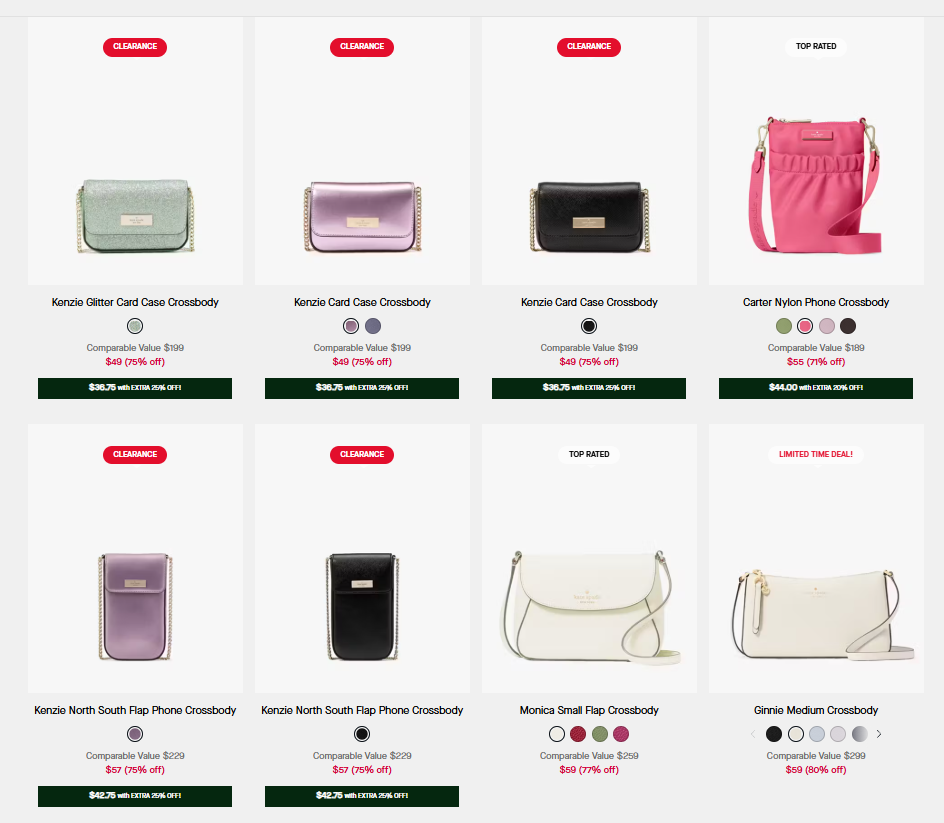Pick light pink swatch on Carter Nylon Phone Crossbody
The image size is (944, 823).
(827, 326)
